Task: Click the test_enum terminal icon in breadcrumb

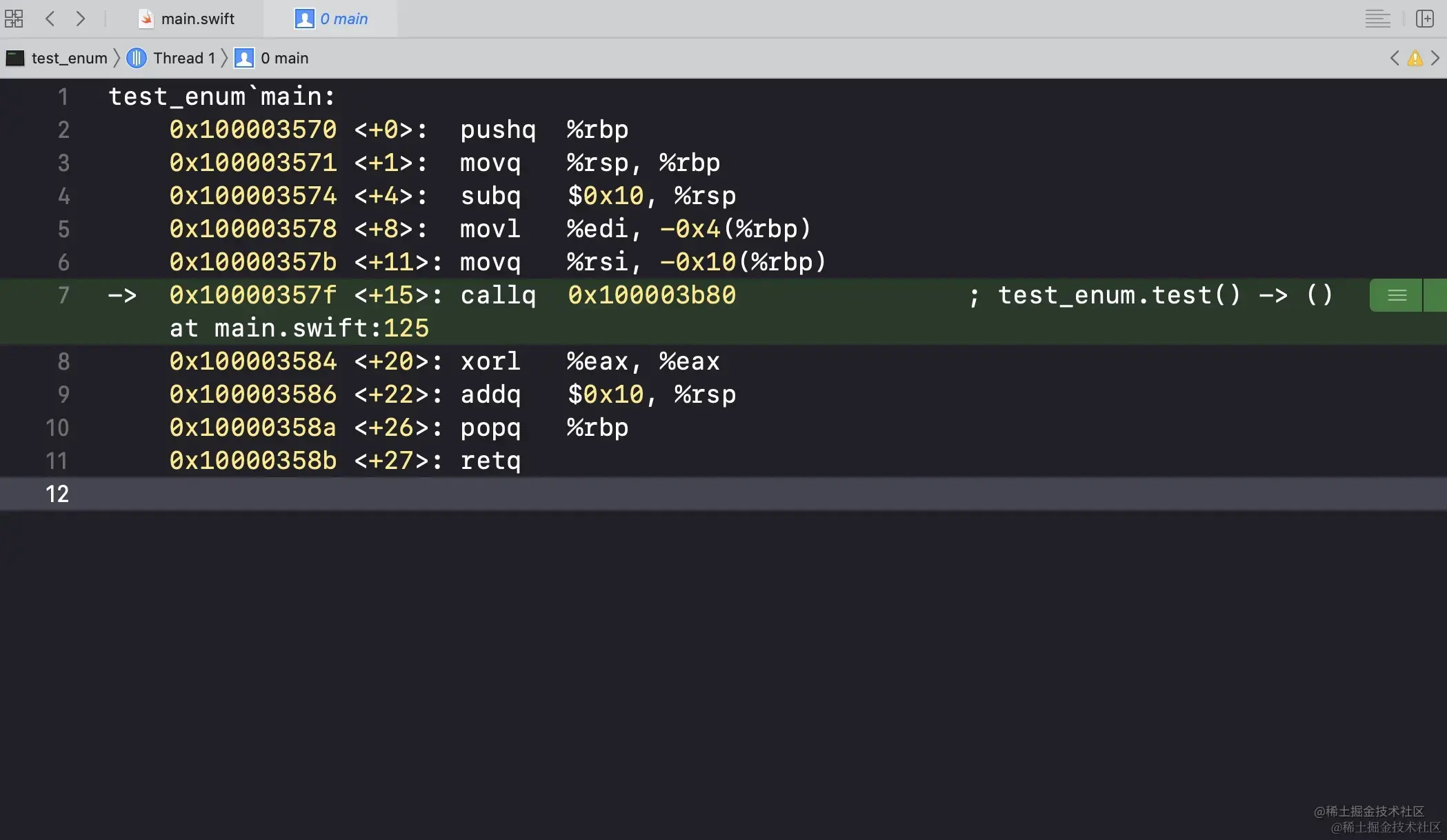Action: coord(15,58)
